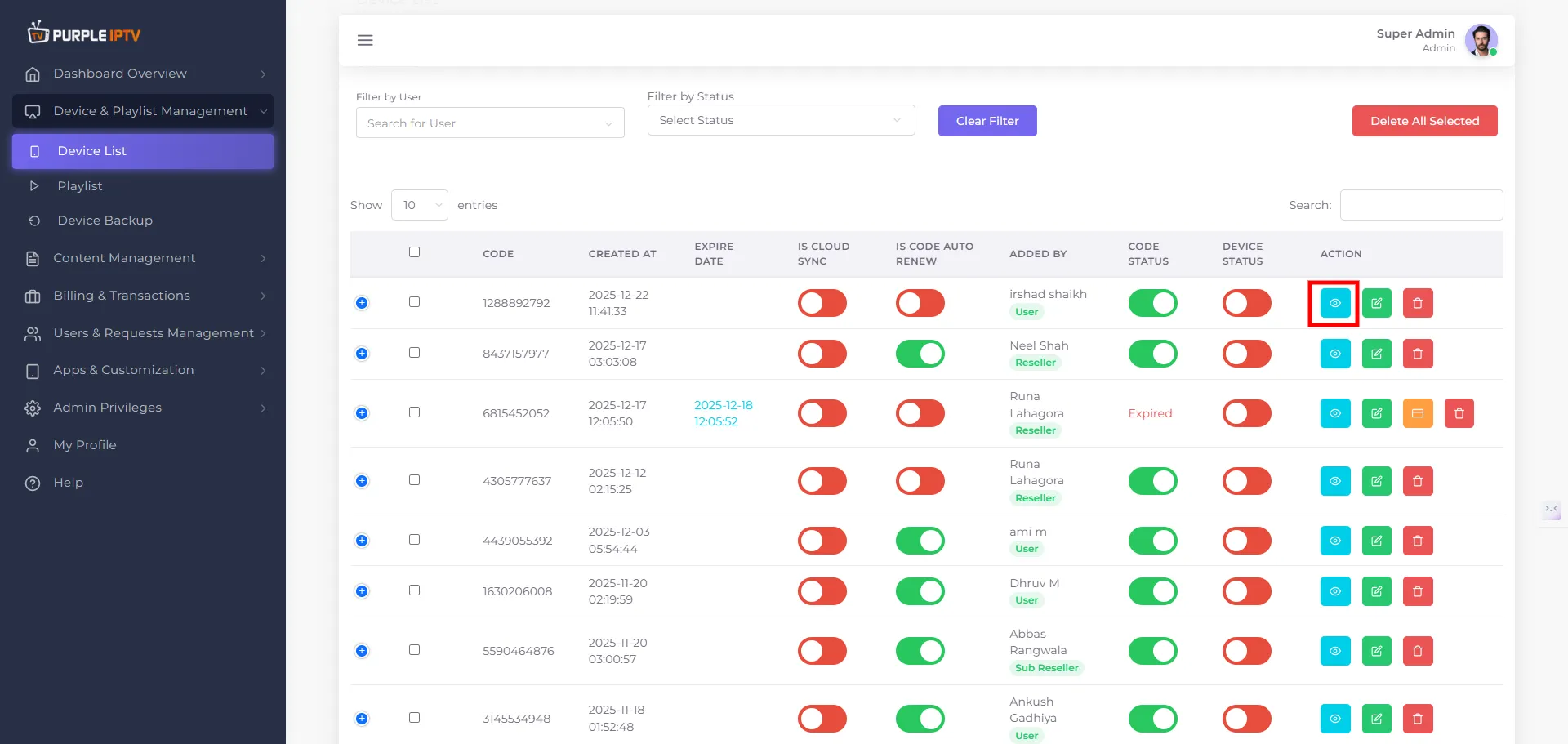Screen dimensions: 1568x744
Task: Expand the Billing & Transactions menu
Action: [143, 296]
